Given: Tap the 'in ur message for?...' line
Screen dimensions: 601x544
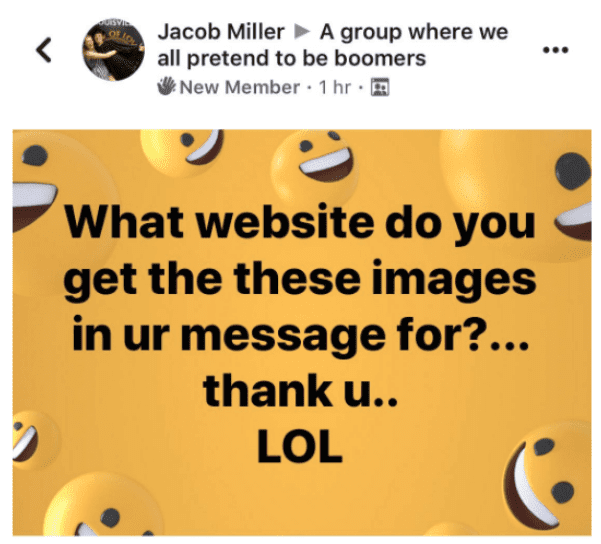Looking at the screenshot, I should (x=301, y=334).
